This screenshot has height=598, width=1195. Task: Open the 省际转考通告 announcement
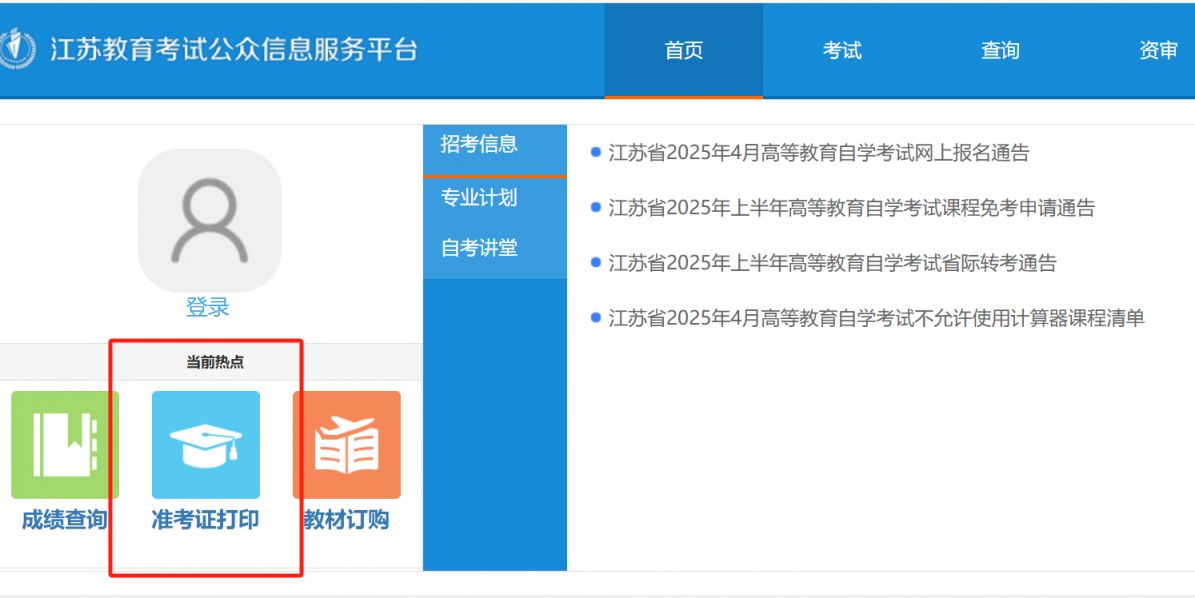coord(832,263)
